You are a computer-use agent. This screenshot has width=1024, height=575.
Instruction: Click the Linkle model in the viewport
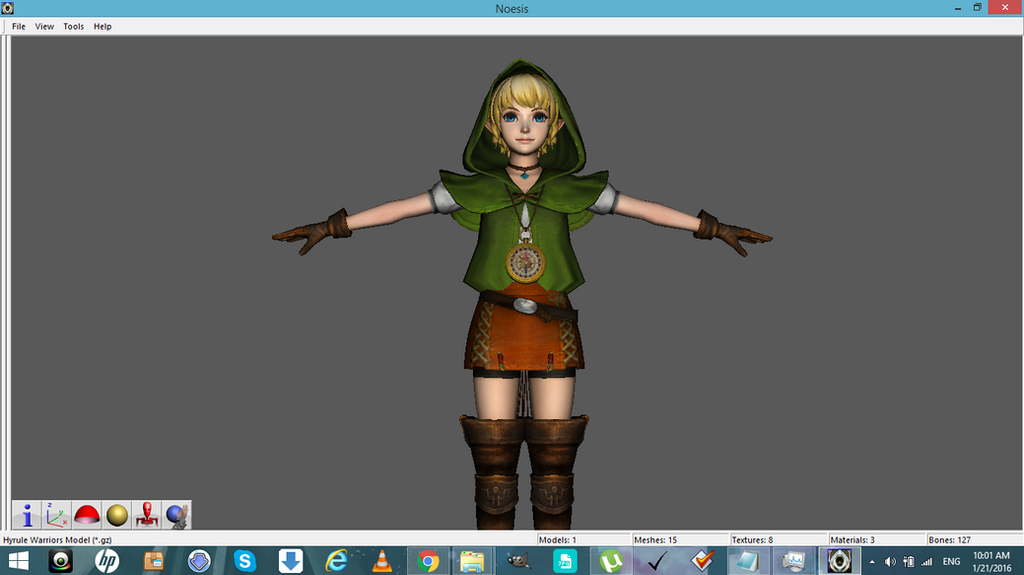coord(523,294)
